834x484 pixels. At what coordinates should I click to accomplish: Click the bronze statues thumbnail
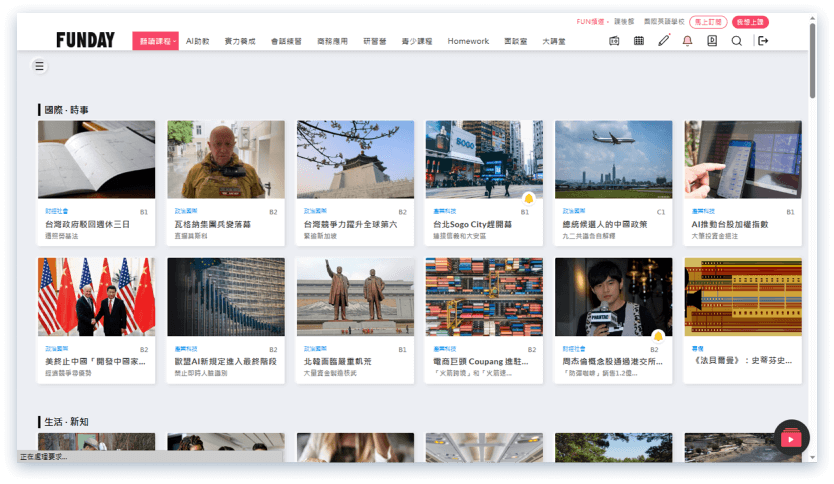[x=355, y=297]
